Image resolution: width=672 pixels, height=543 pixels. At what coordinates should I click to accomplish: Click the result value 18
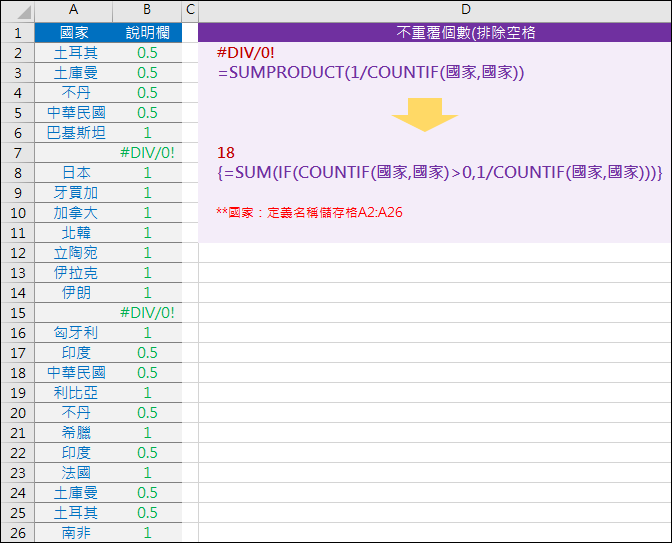226,153
